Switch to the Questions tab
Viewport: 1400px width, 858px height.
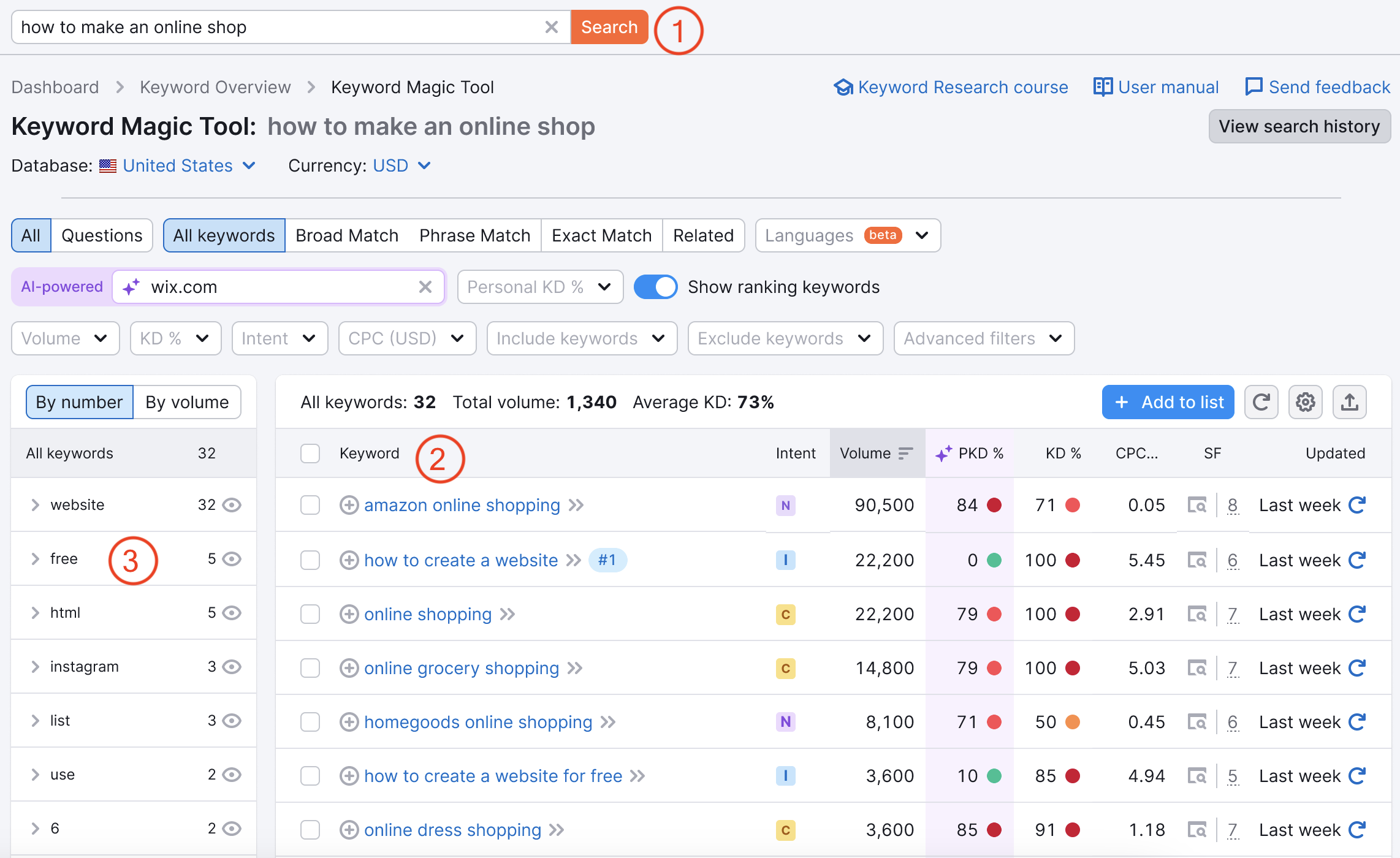tap(102, 235)
